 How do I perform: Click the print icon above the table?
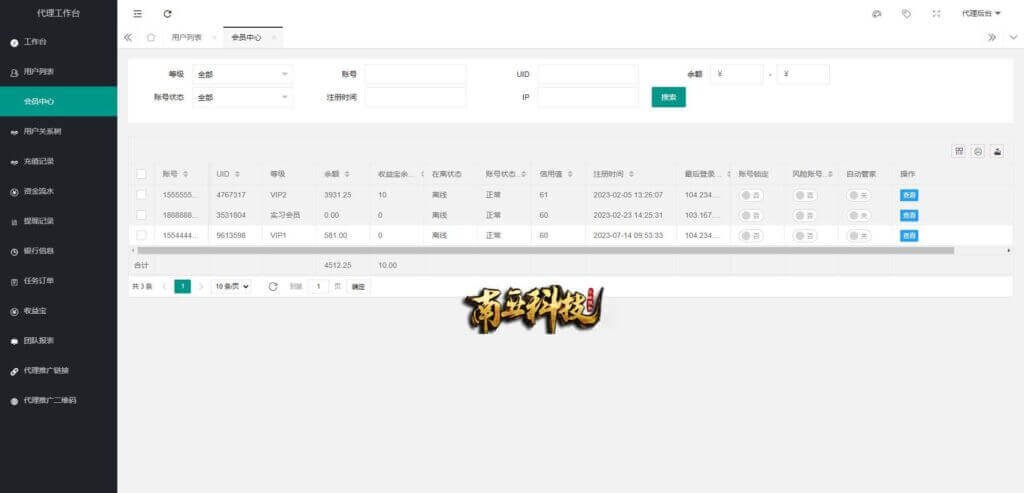click(x=997, y=151)
